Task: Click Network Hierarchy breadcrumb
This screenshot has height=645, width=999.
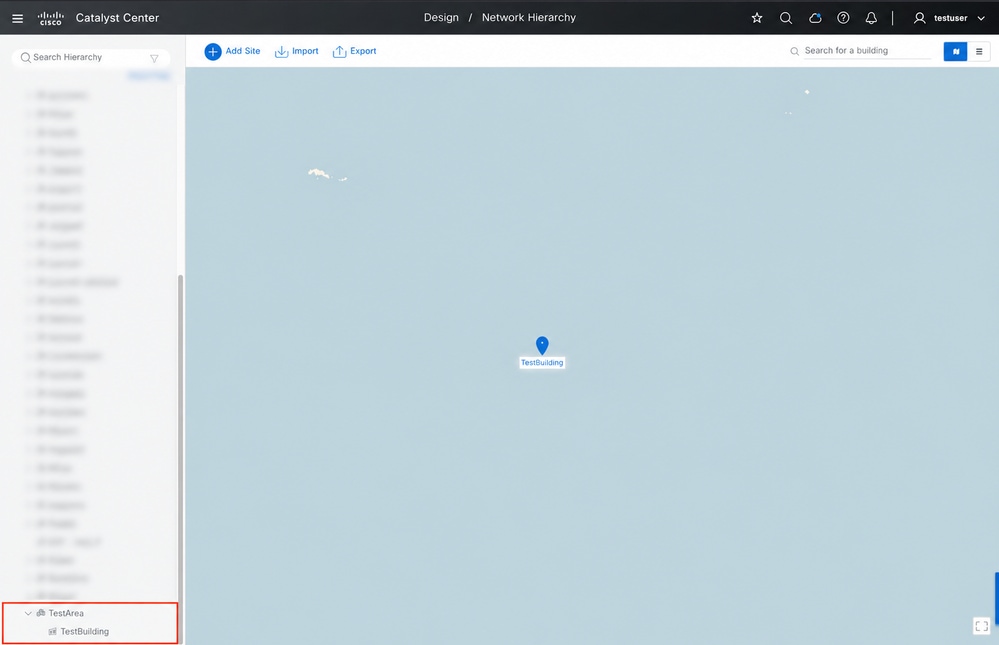Action: [x=529, y=18]
